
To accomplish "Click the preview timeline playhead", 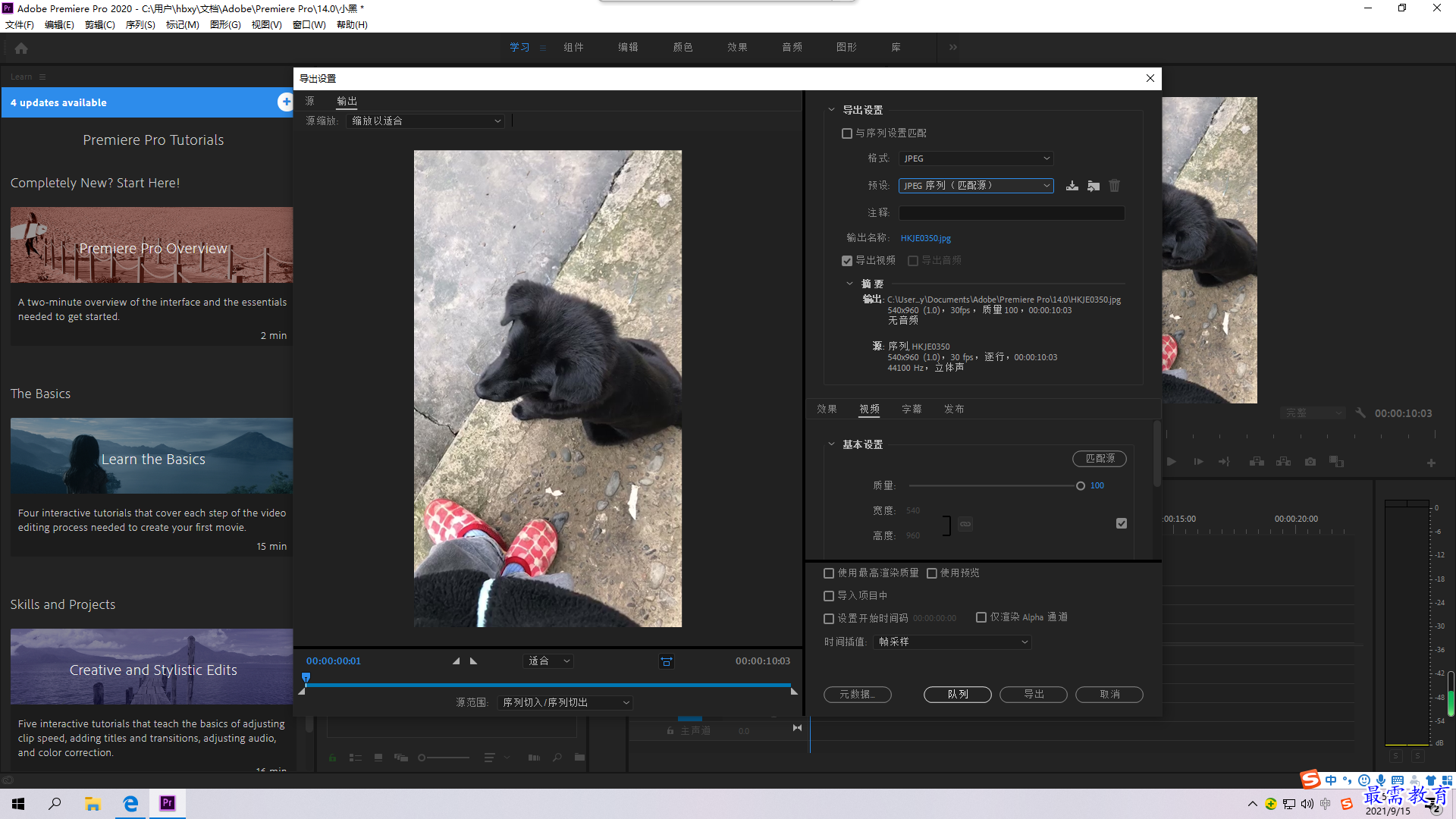I will tap(306, 678).
